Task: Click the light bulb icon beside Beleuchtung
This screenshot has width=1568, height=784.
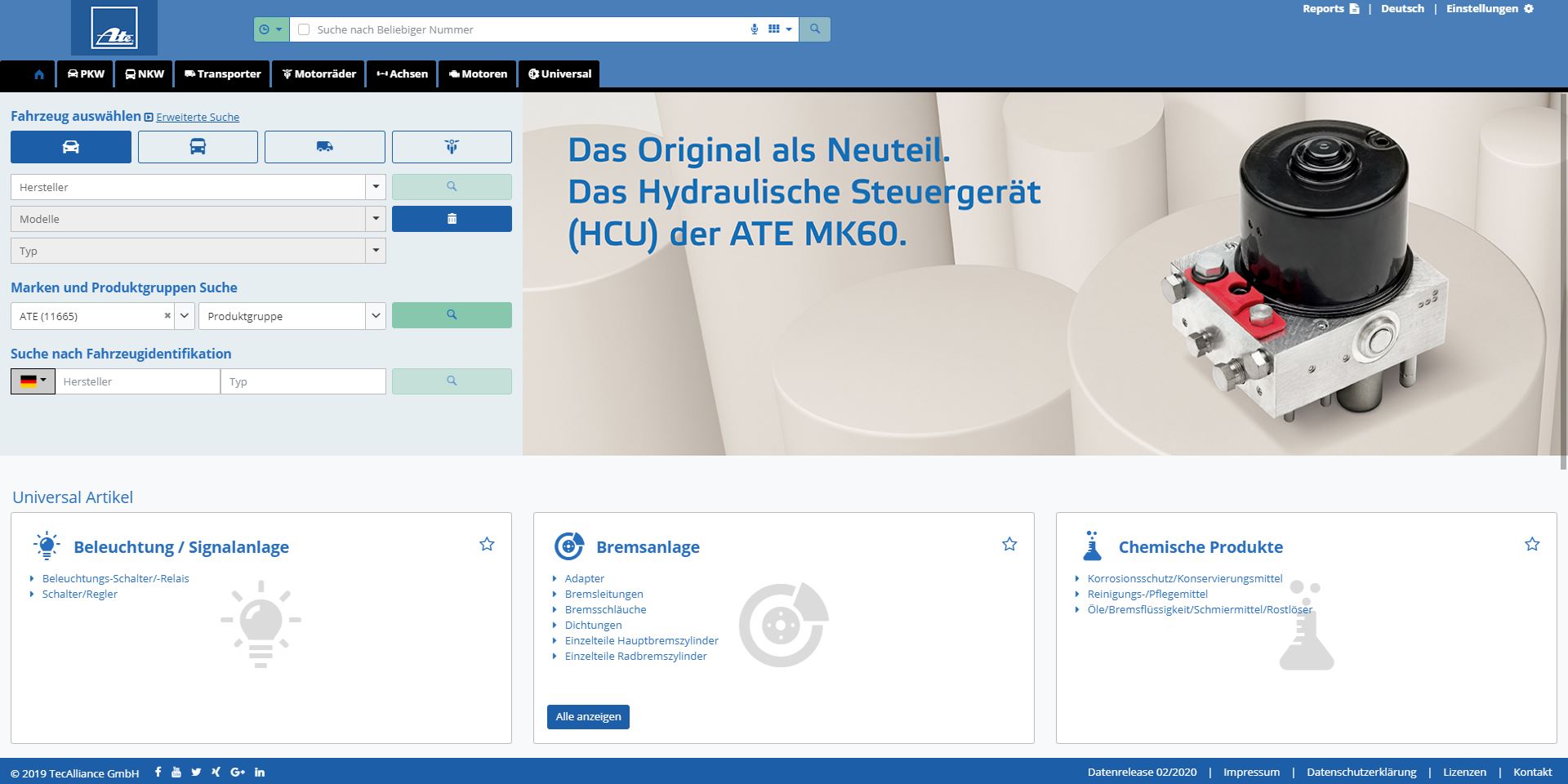Action: [x=47, y=546]
